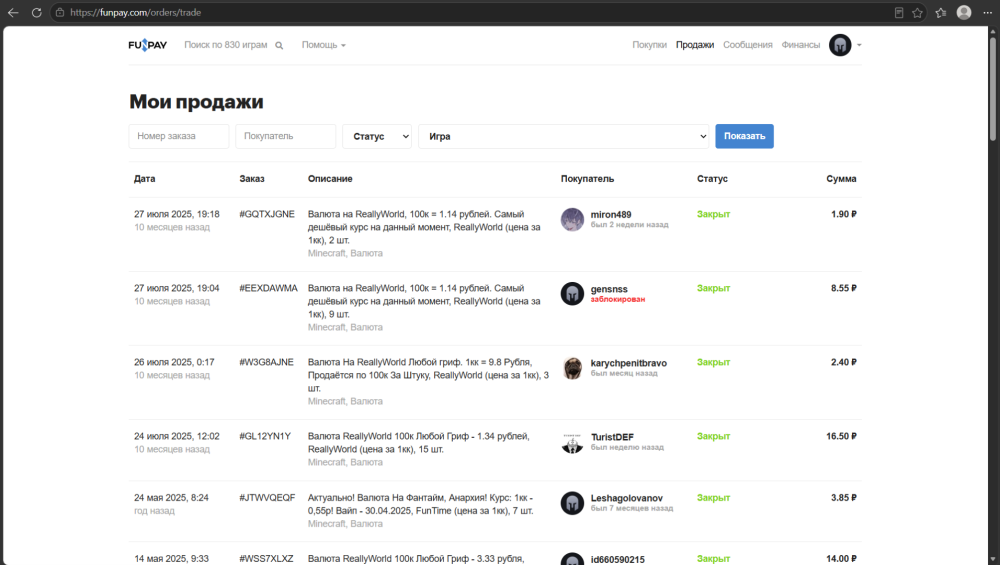This screenshot has width=1000, height=565.
Task: Click the browser back arrow
Action: point(13,13)
